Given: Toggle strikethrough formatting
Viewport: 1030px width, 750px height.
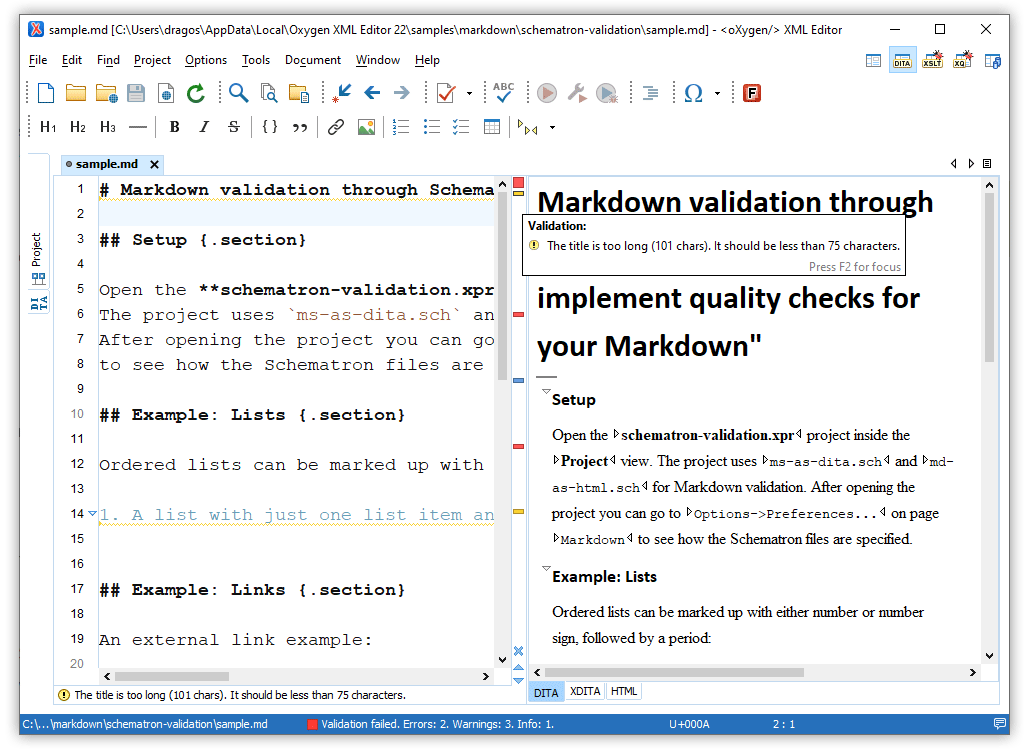Looking at the screenshot, I should click(234, 127).
